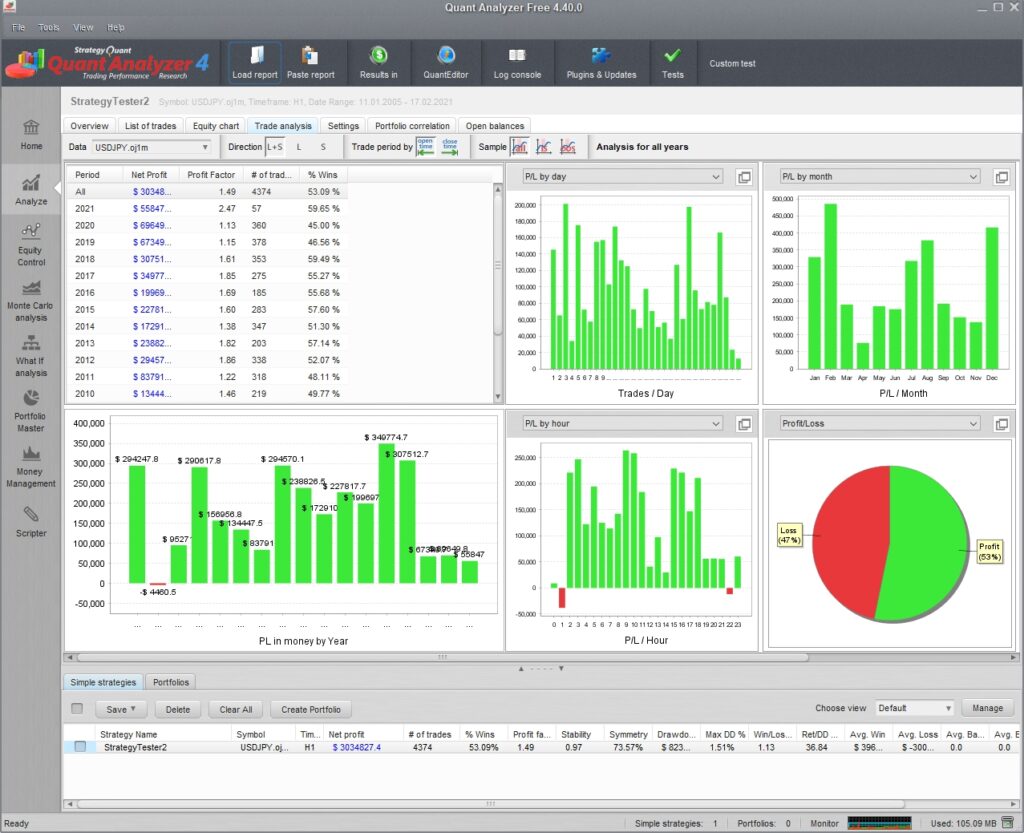This screenshot has width=1024, height=833.
Task: Switch to List of trades tab
Action: point(150,126)
